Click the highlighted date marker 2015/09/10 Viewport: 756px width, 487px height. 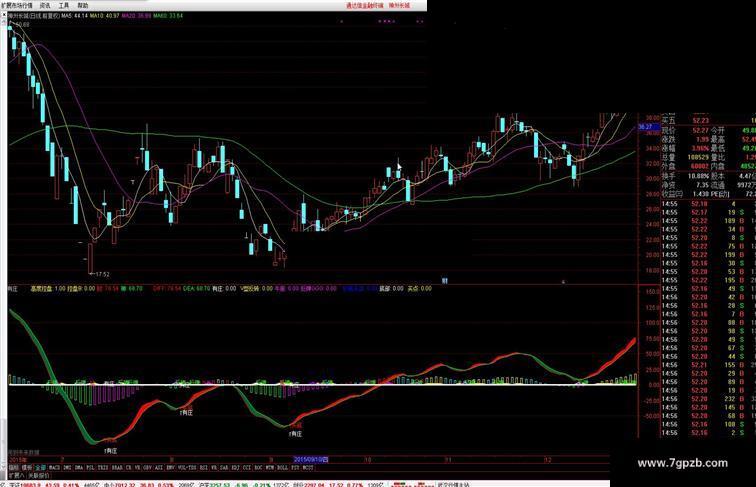coord(311,460)
